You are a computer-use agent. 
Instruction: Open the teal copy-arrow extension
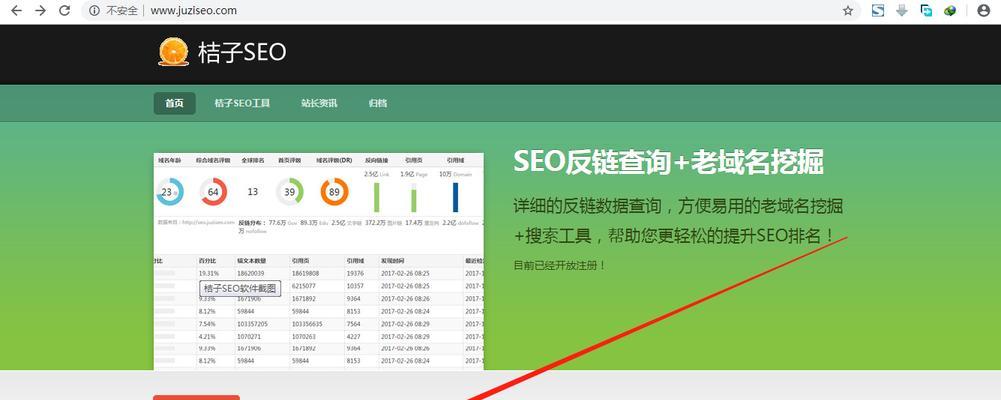click(x=926, y=10)
